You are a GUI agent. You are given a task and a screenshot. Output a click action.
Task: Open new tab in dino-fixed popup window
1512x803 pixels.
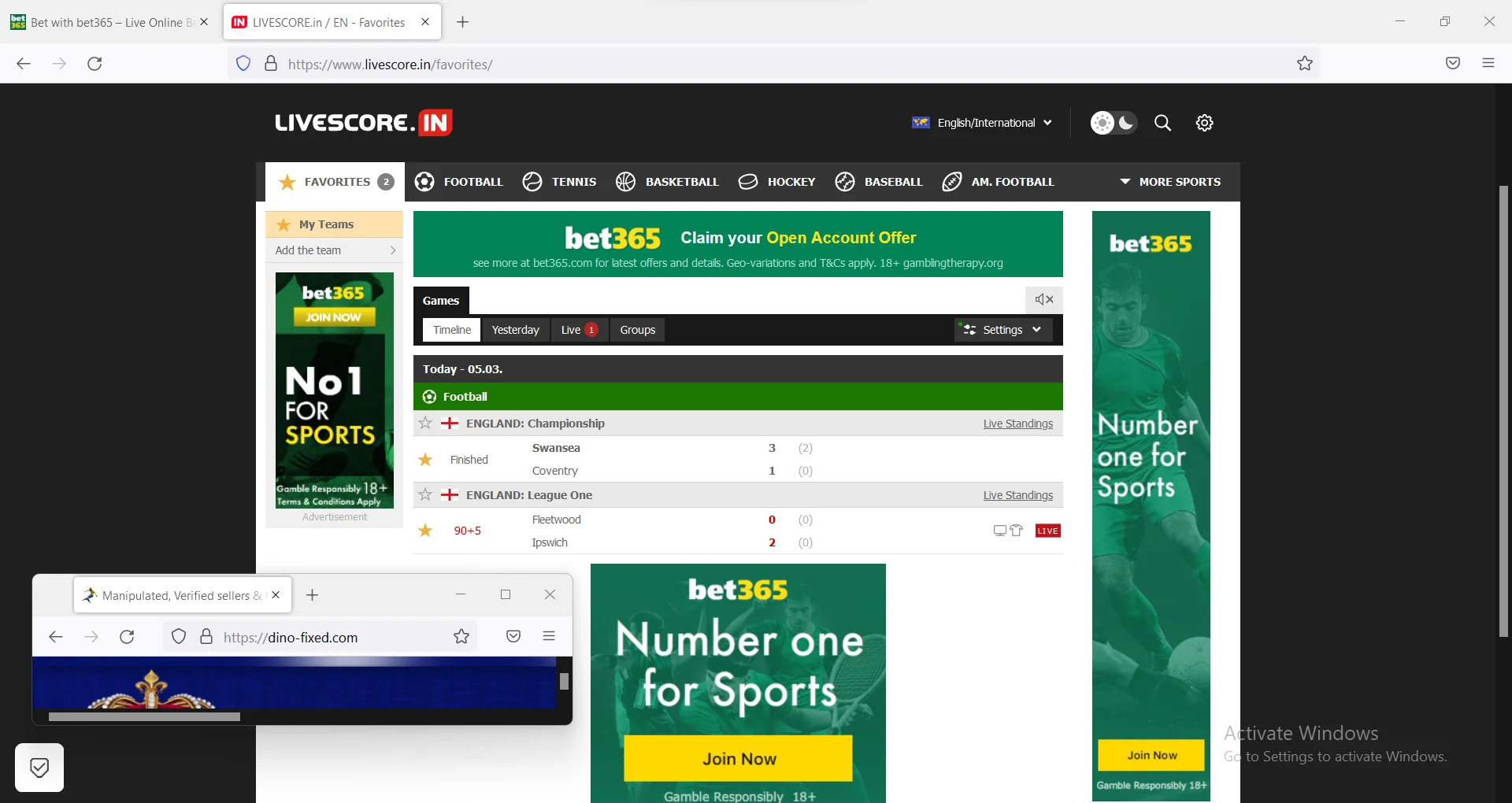pos(313,595)
